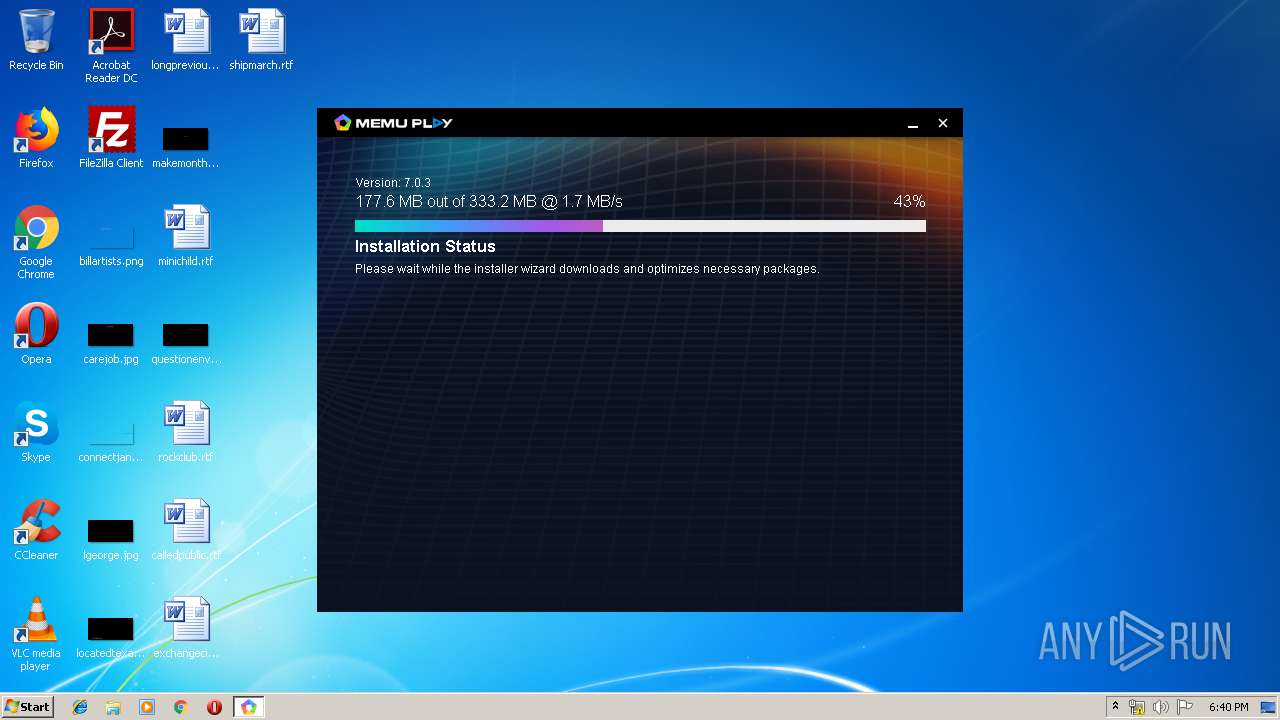
Task: Open the exchangeci... Word document
Action: pos(186,628)
